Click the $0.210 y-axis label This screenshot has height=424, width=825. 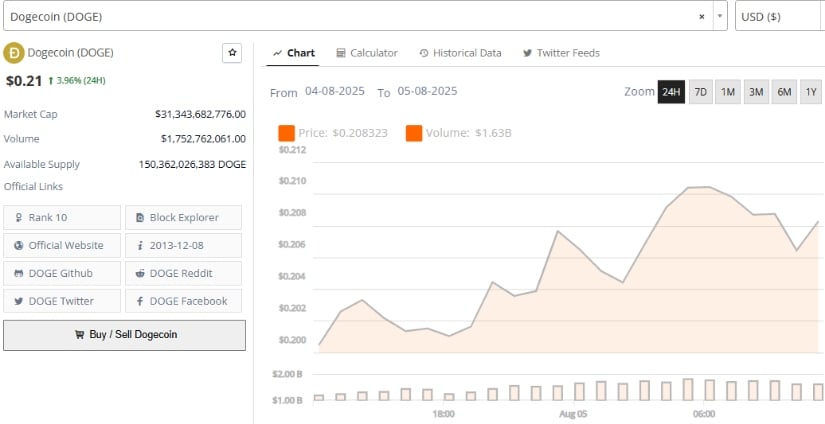pyautogui.click(x=292, y=181)
